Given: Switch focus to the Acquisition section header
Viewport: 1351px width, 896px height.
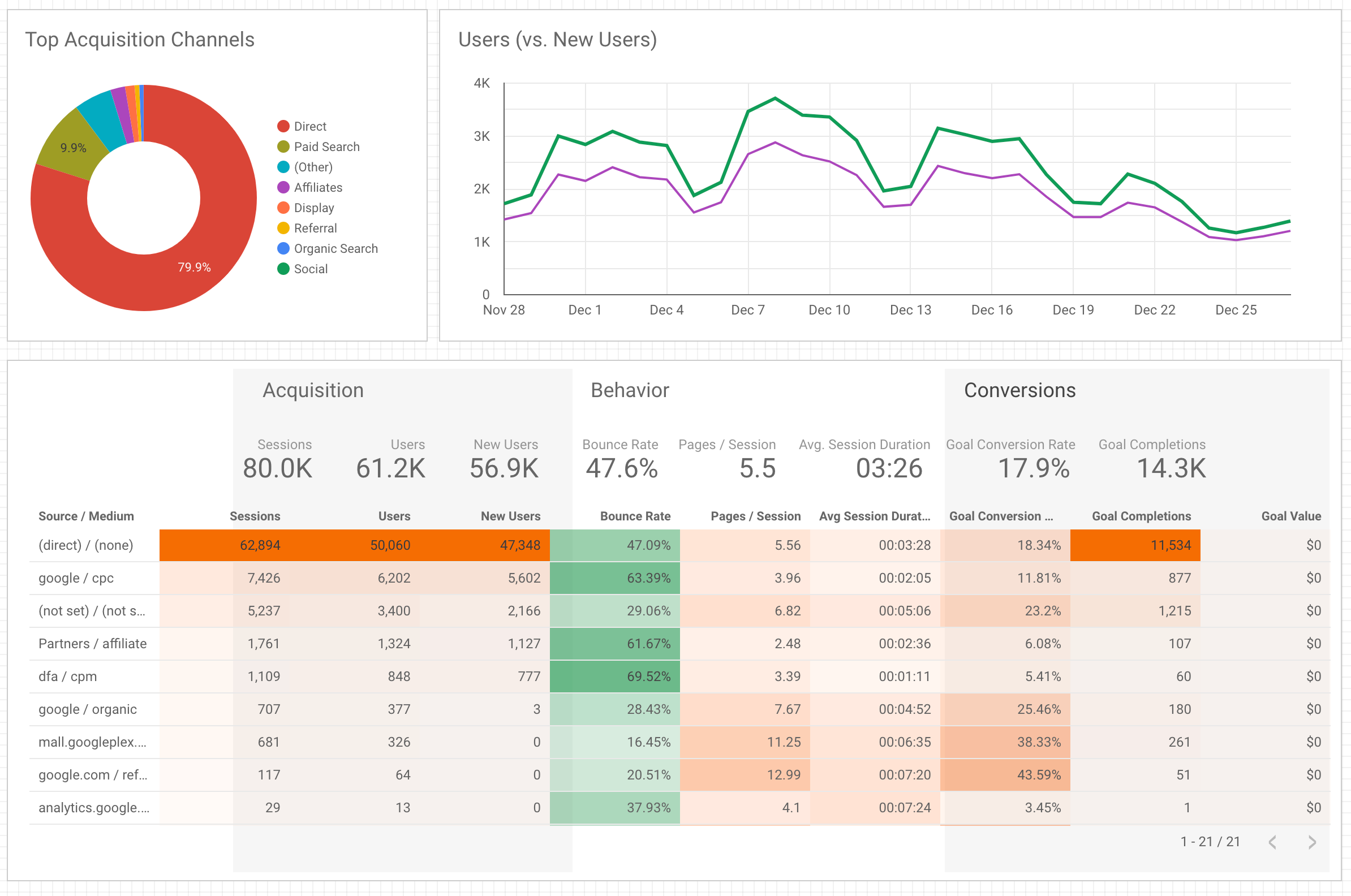Looking at the screenshot, I should coord(313,390).
